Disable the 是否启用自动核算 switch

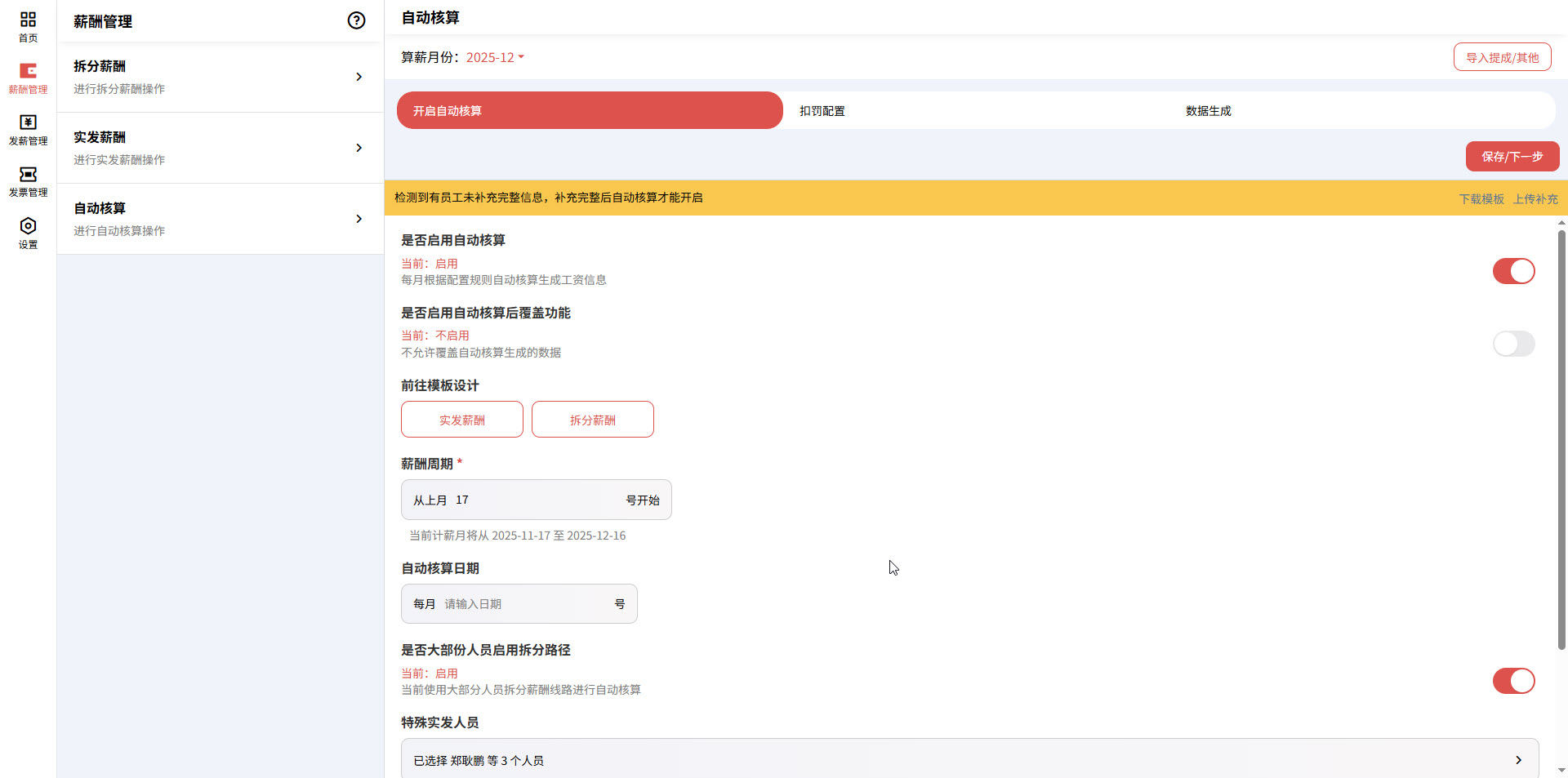(x=1512, y=271)
